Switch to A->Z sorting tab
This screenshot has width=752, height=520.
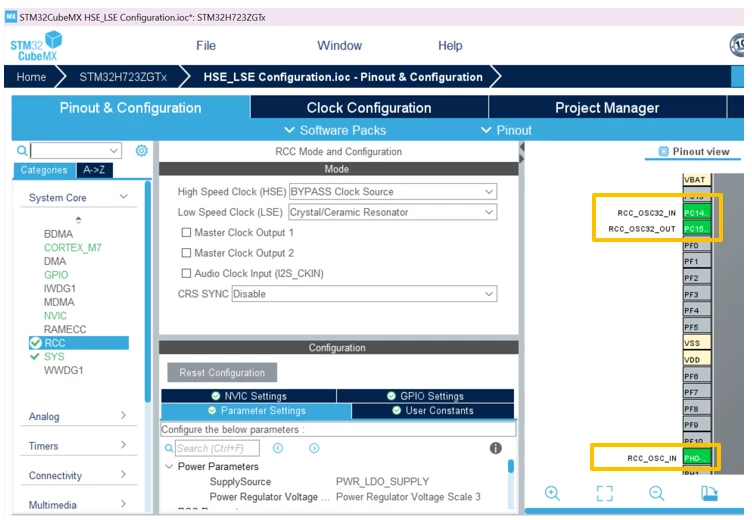[94, 170]
